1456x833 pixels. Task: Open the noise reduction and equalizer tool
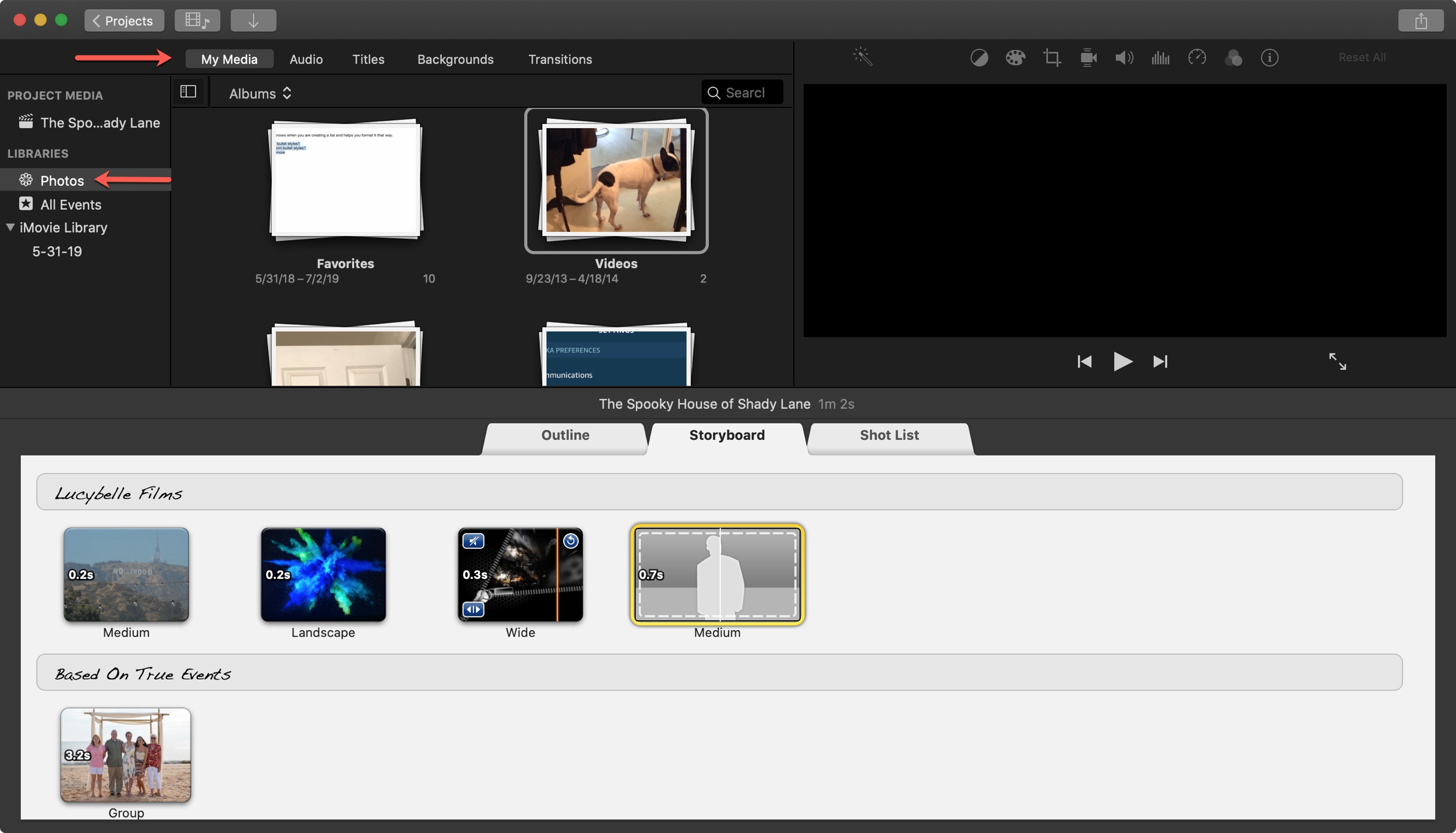[1160, 58]
